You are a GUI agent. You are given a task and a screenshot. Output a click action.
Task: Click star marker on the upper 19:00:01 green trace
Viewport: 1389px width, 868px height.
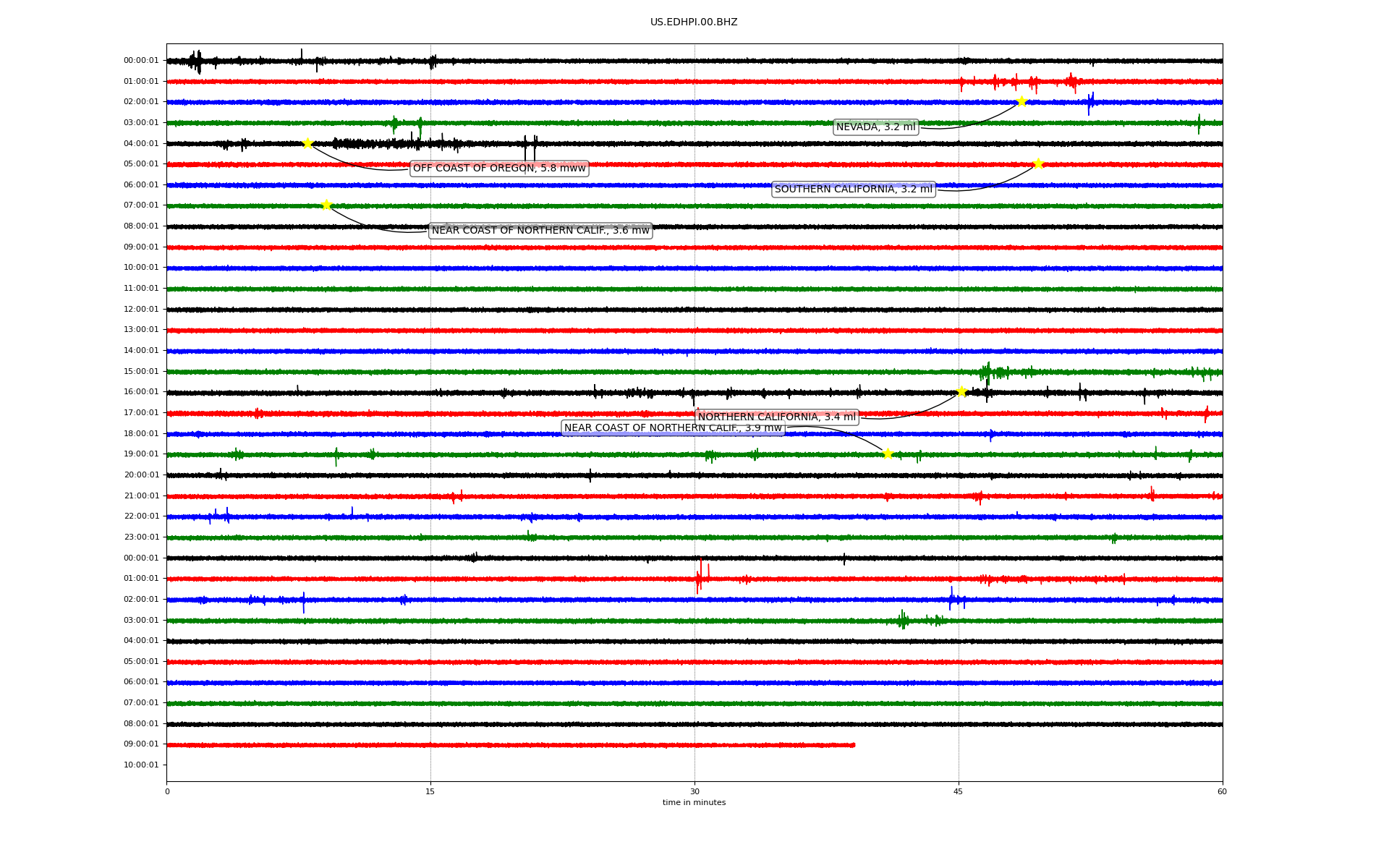tap(888, 454)
